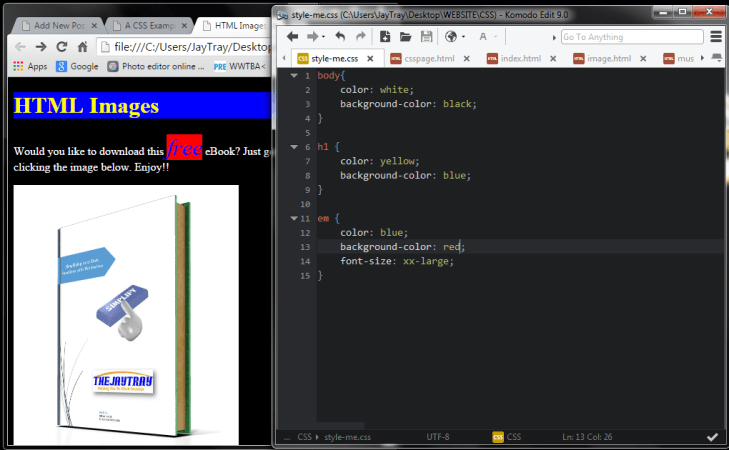Screen dimensions: 729x450
Task: Open the Komodo hamburger menu
Action: point(716,36)
